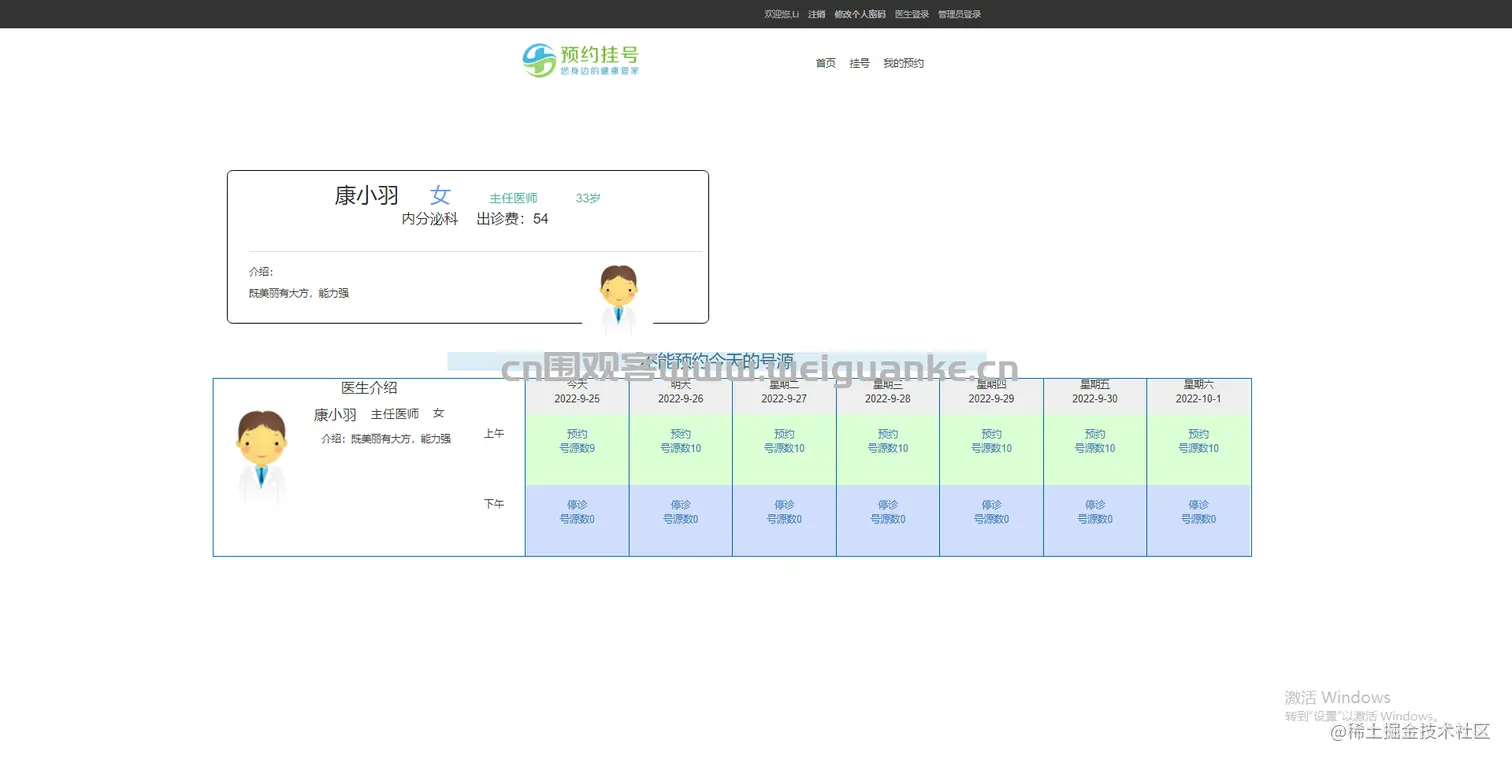Open 修改个人密码 link
Viewport: 1512px width, 763px height.
coord(860,14)
